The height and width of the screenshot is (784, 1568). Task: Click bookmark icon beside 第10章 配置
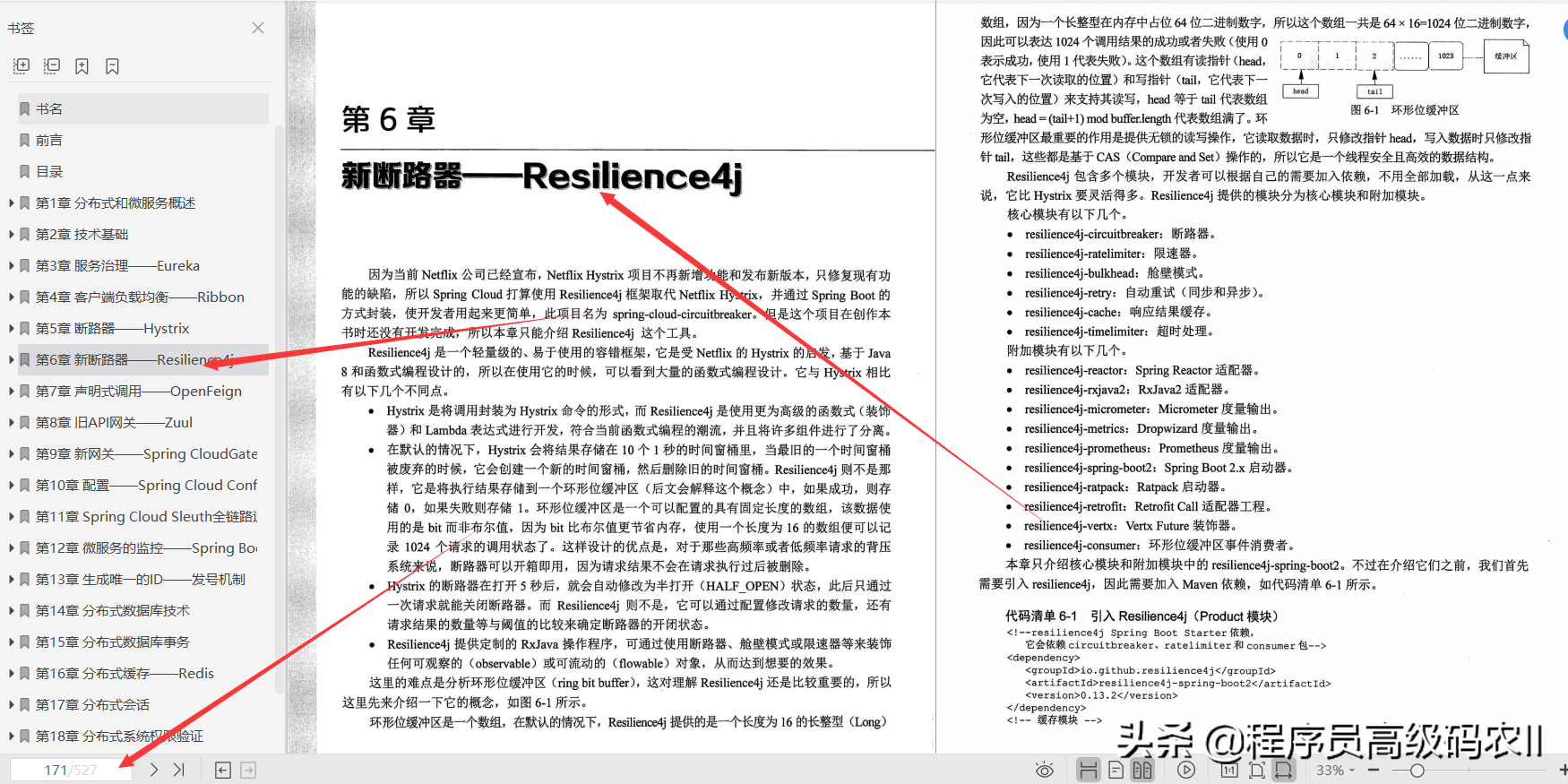point(25,485)
